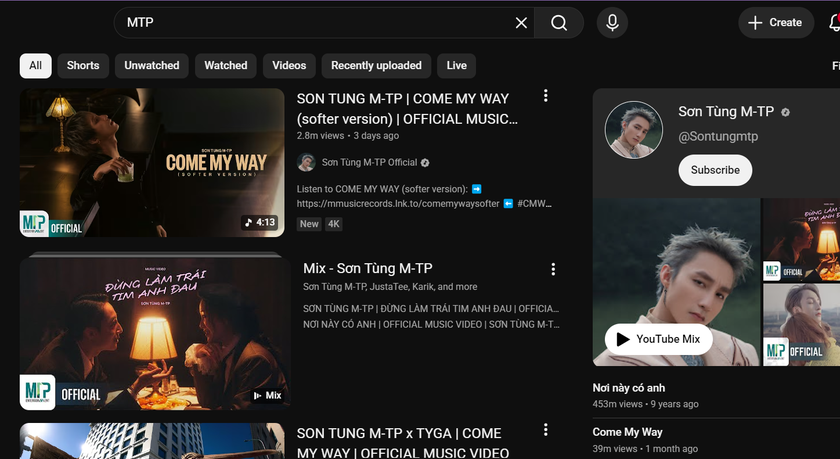
Task: Open the Sơn Tùng M-TP profile picture in the side panel
Action: coord(634,130)
